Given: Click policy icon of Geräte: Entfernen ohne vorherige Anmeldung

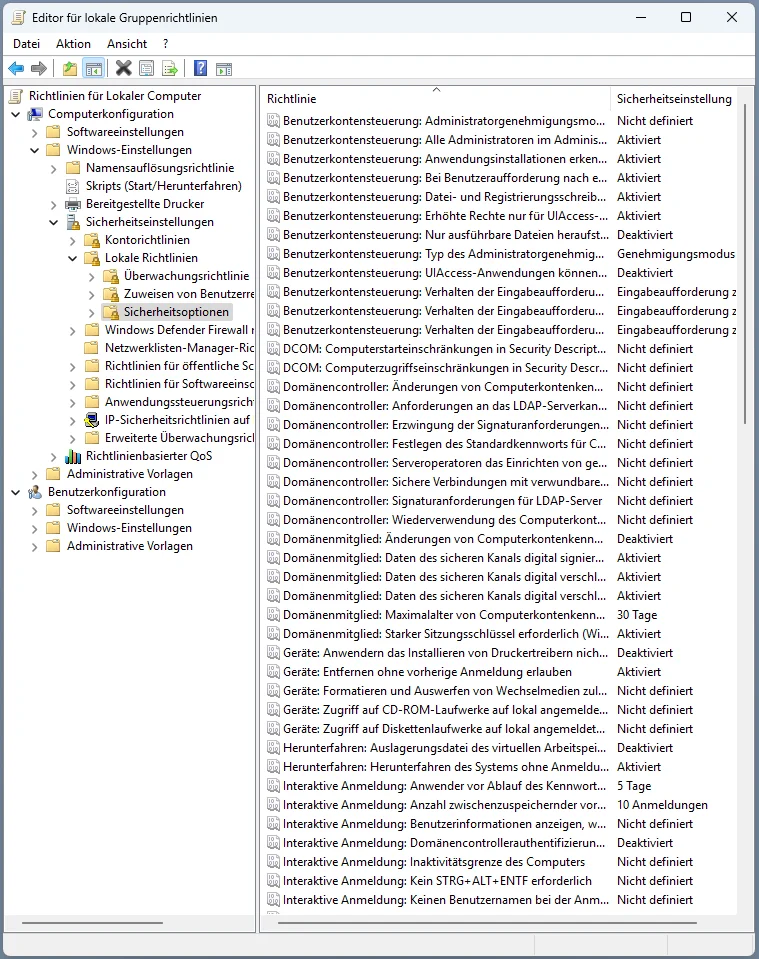Looking at the screenshot, I should point(273,672).
